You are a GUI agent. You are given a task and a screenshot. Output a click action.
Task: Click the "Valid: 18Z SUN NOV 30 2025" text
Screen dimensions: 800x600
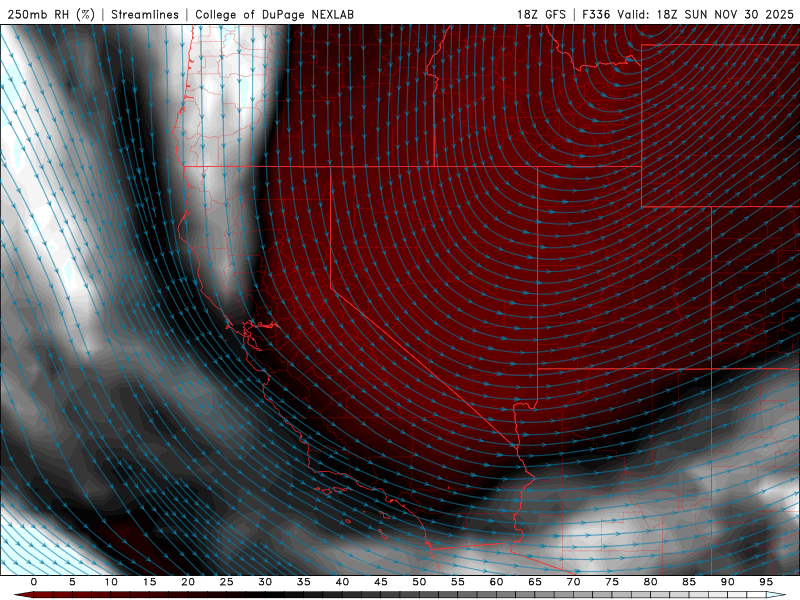706,14
